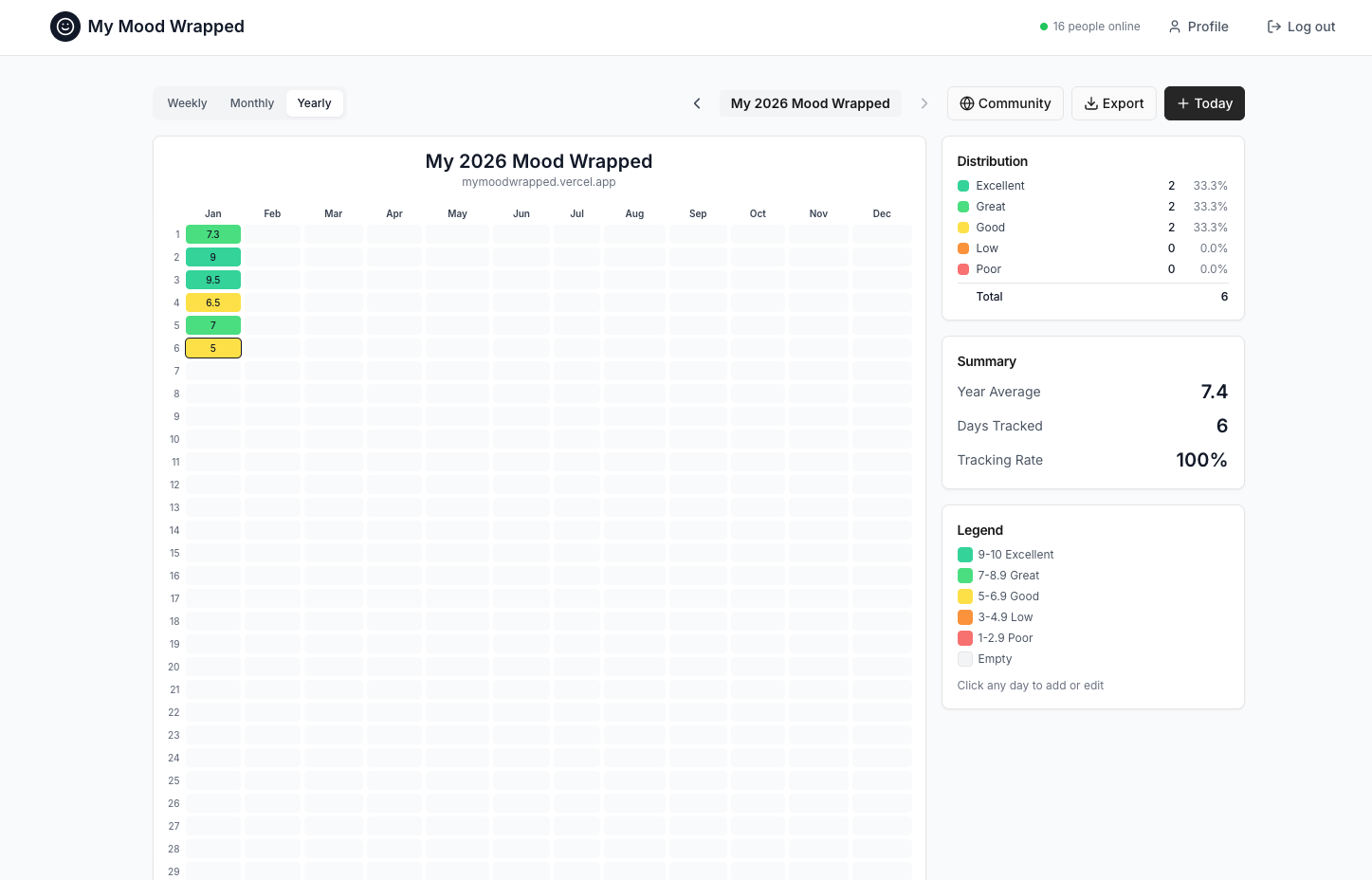1372x880 pixels.
Task: Click the mymoodwrapped.vercel.app link
Action: [x=539, y=181]
